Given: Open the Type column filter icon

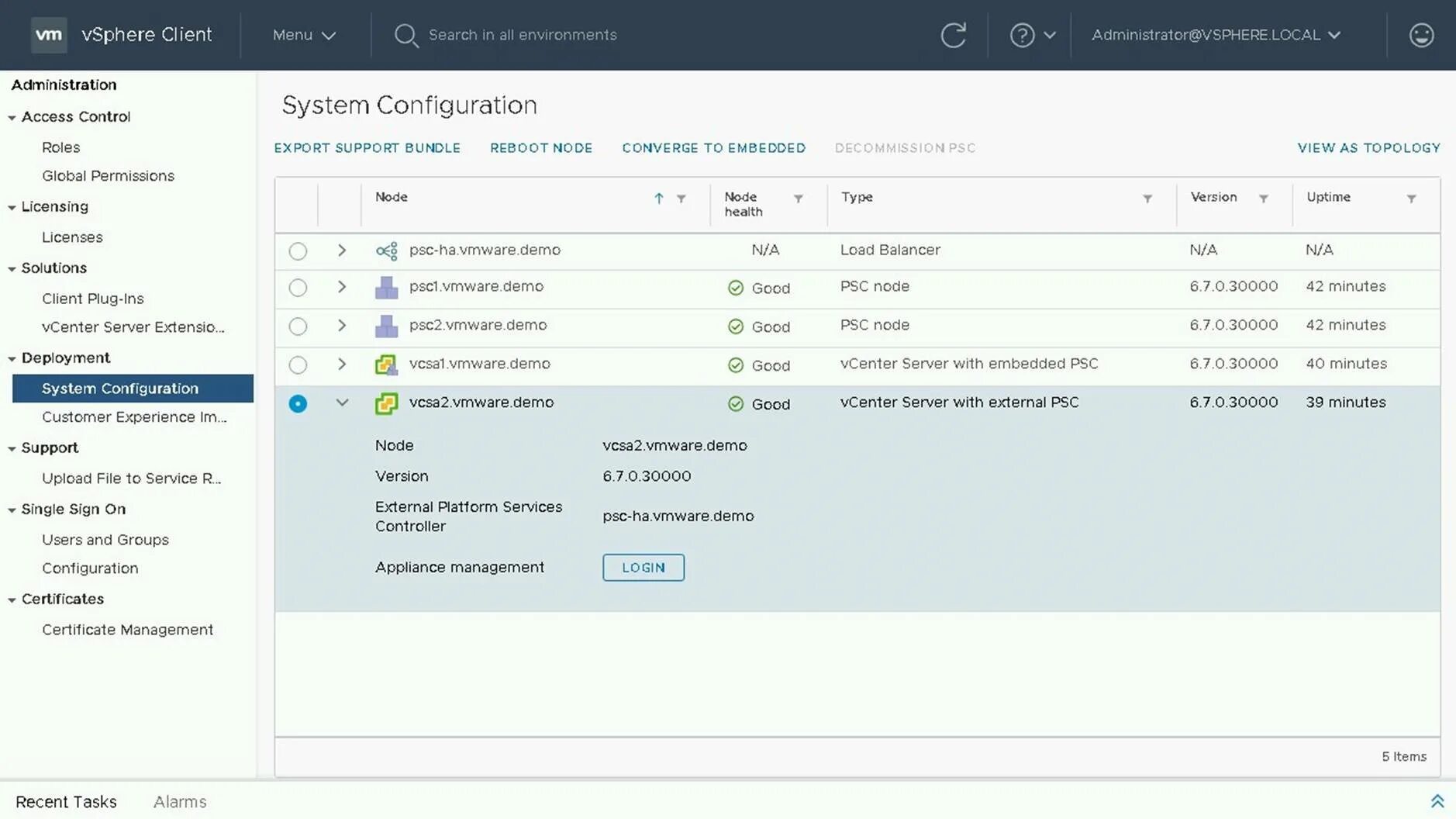Looking at the screenshot, I should [1147, 199].
